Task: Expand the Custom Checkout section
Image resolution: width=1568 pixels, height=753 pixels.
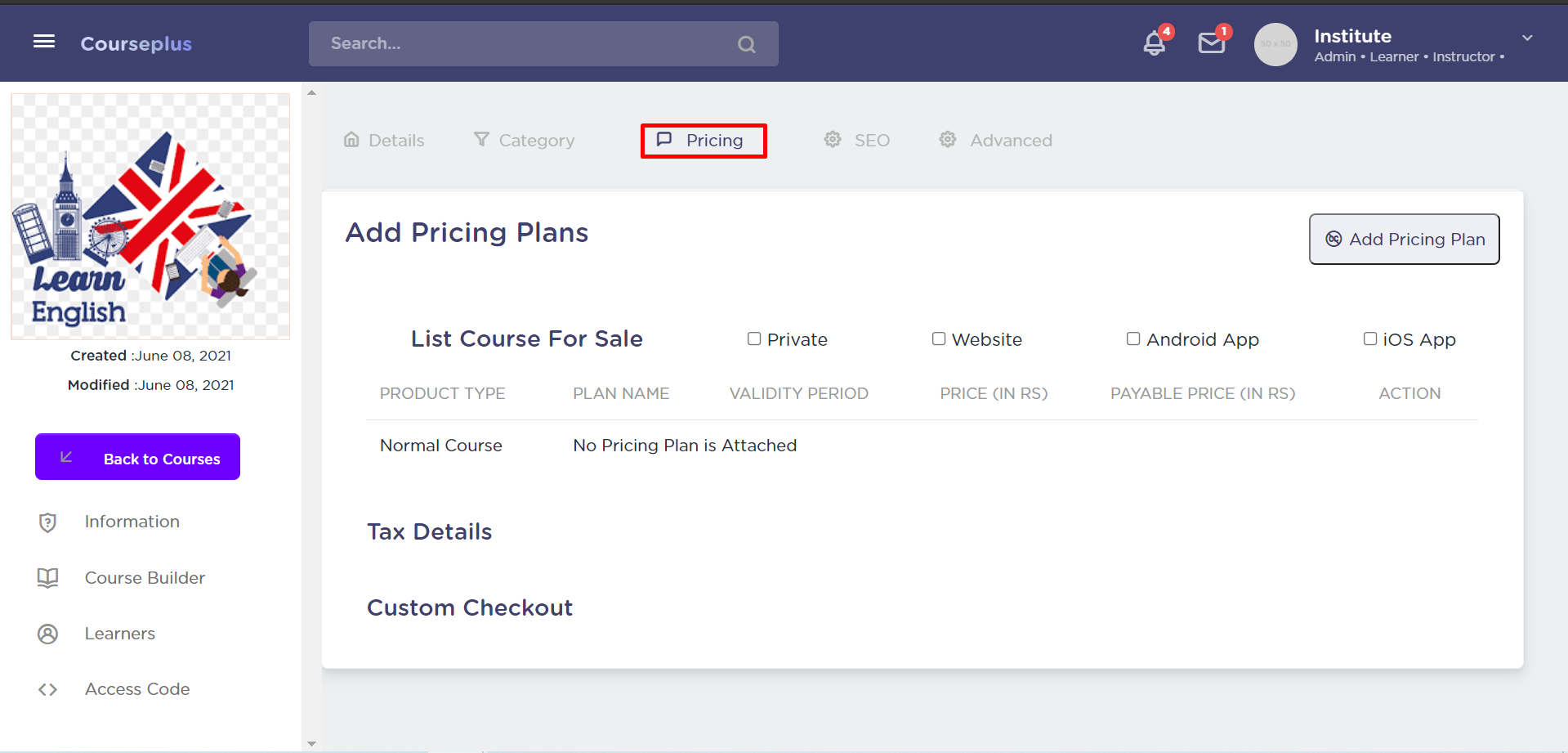Action: pos(469,607)
